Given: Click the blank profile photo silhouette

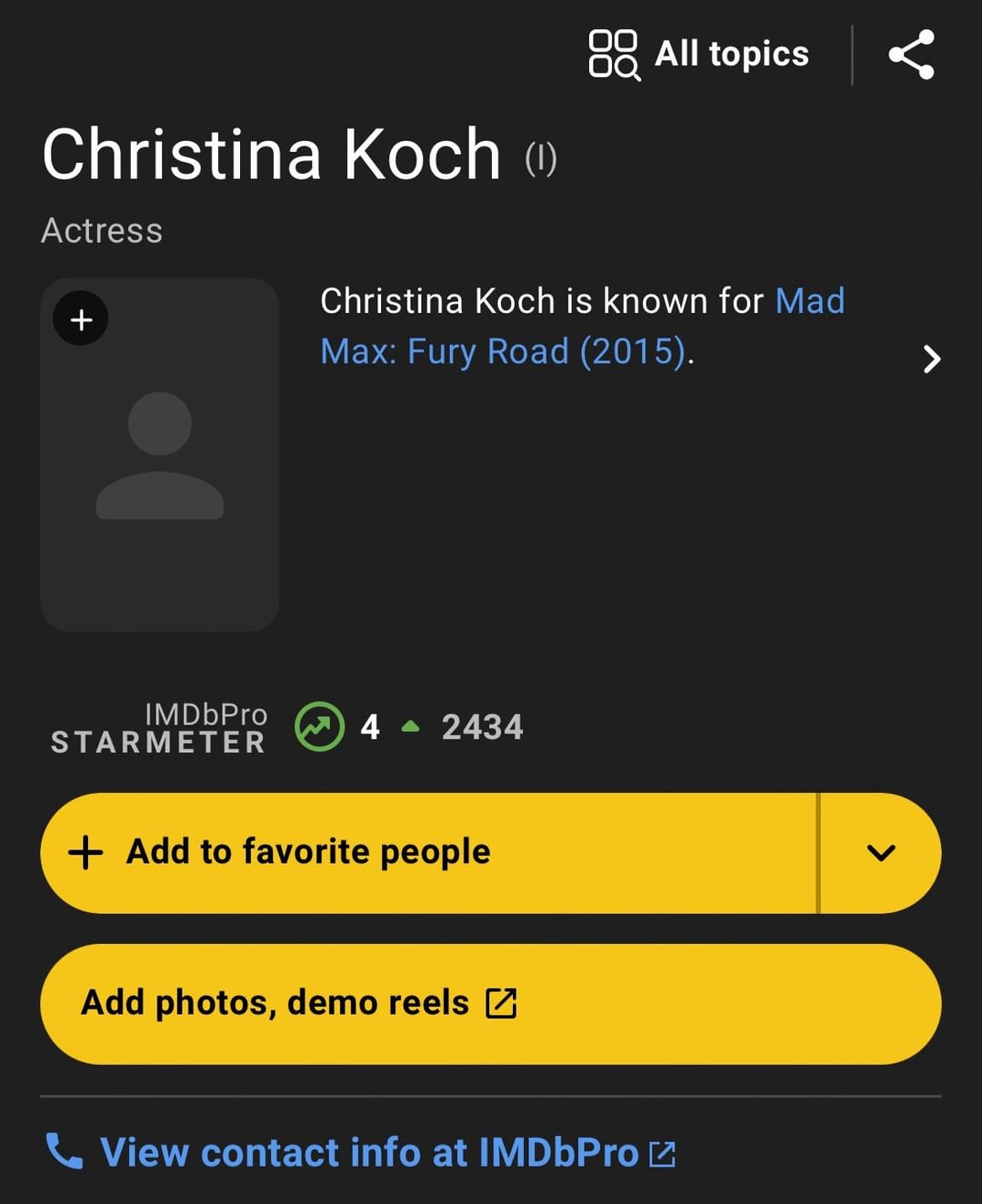Looking at the screenshot, I should [160, 455].
